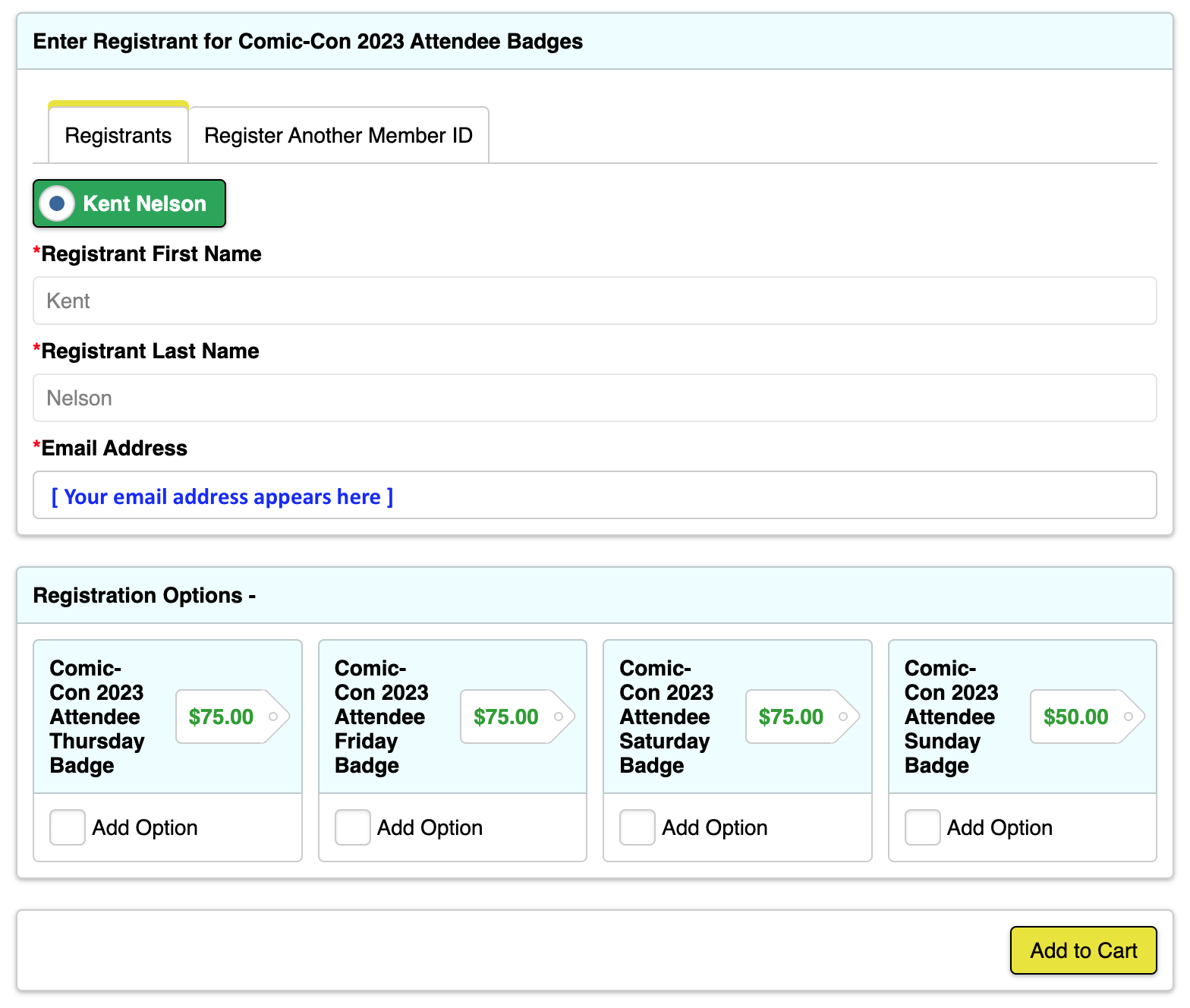Click the Comic-Con 2023 Attendee Sunday Badge title
This screenshot has height=1008, width=1190.
click(x=952, y=717)
